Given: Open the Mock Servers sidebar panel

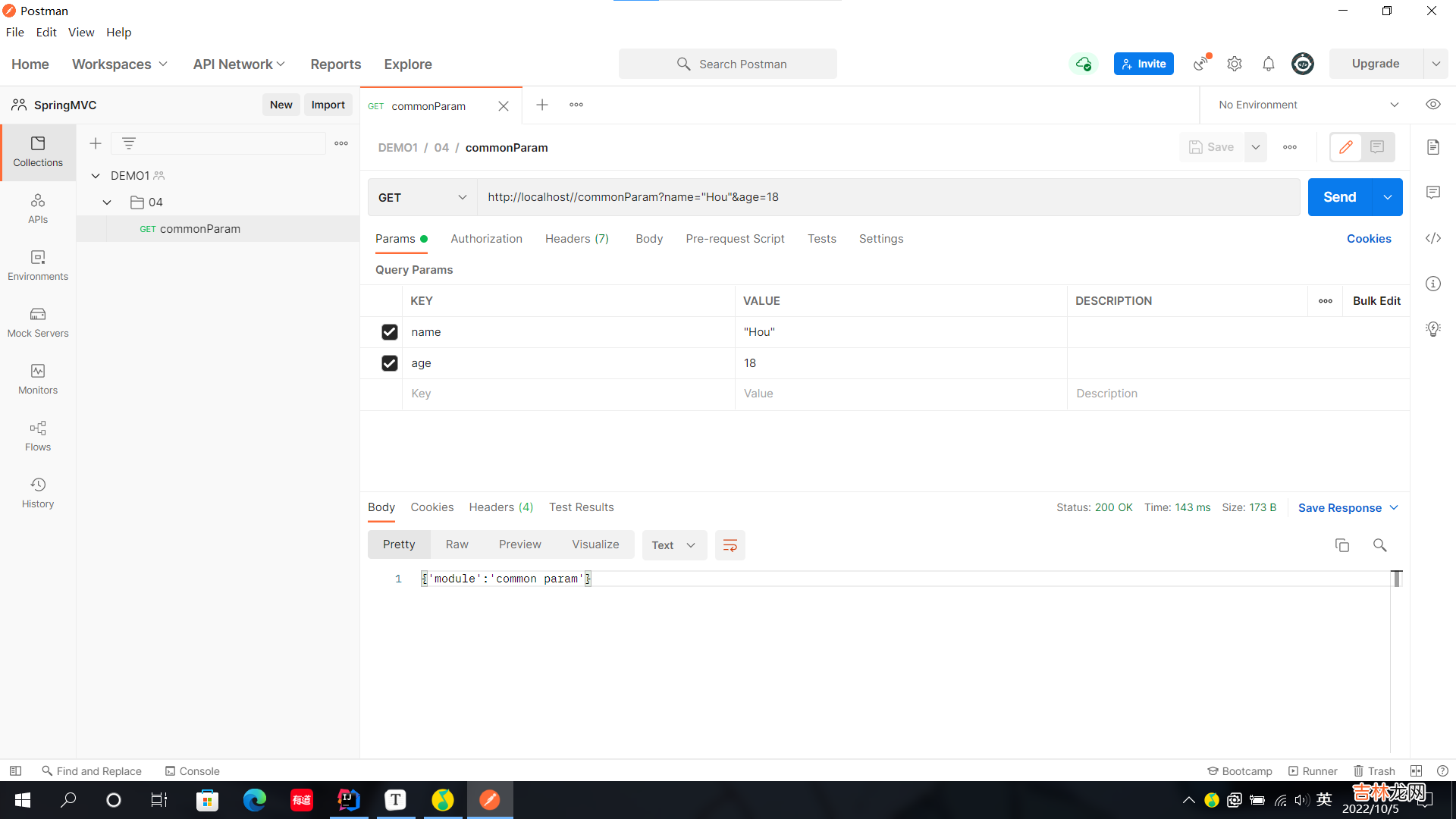Looking at the screenshot, I should (x=38, y=322).
